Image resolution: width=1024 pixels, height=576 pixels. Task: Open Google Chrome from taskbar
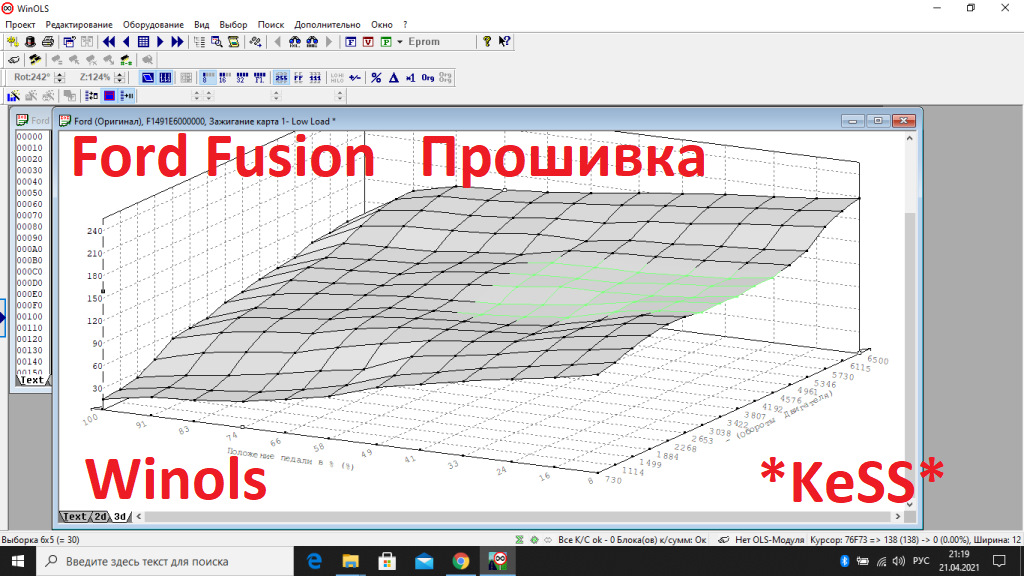tap(461, 561)
